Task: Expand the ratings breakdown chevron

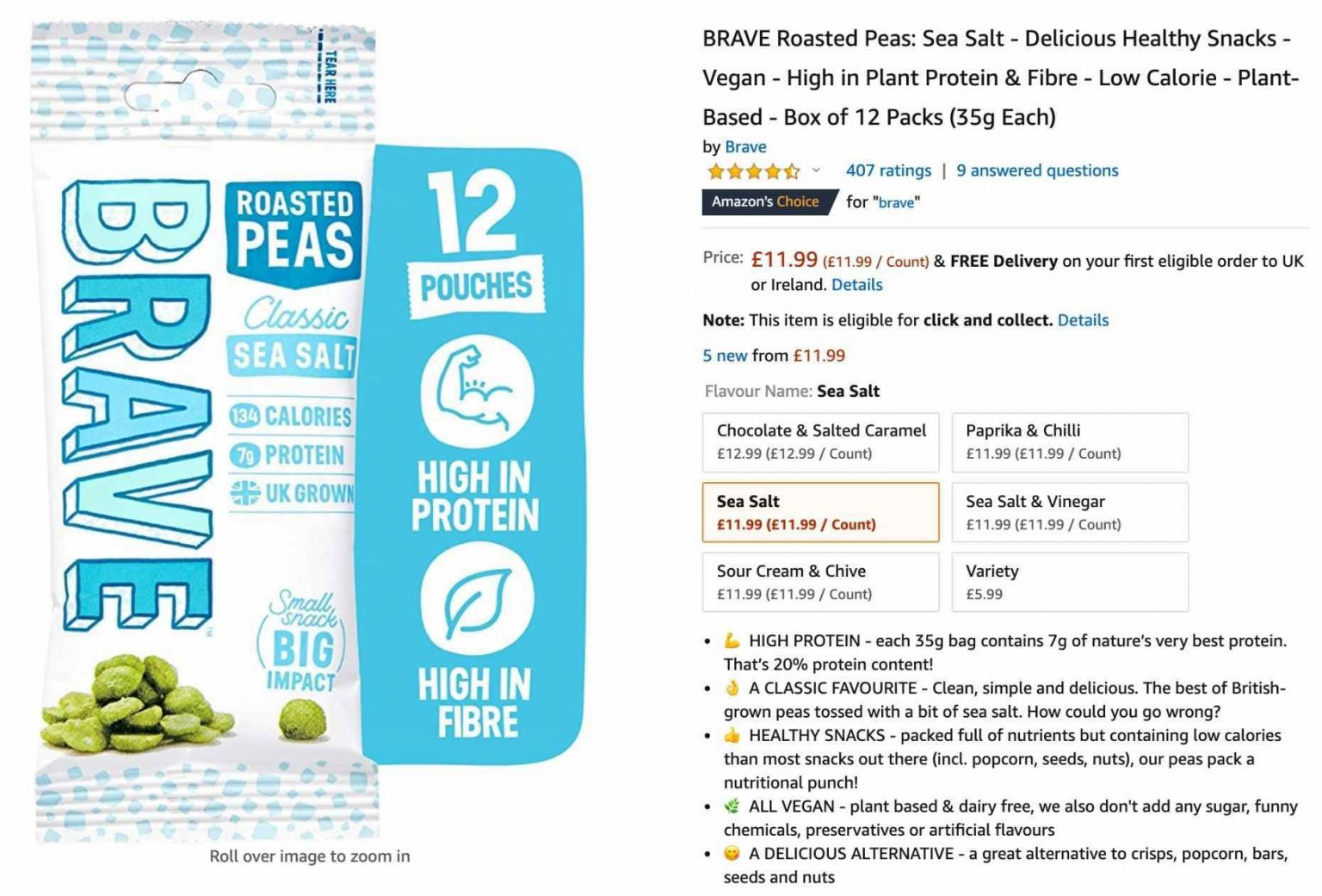Action: [816, 170]
